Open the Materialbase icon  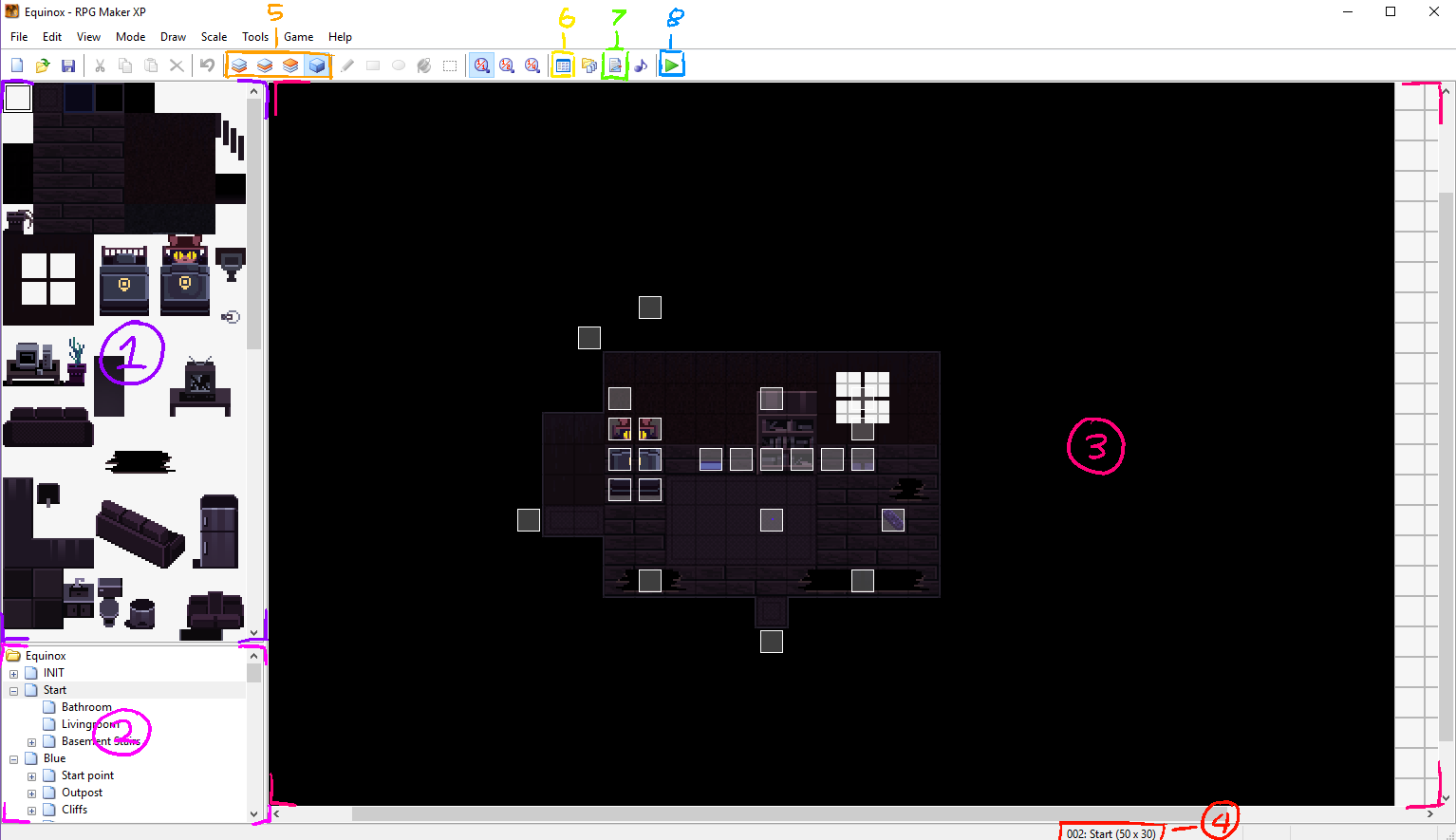(589, 65)
